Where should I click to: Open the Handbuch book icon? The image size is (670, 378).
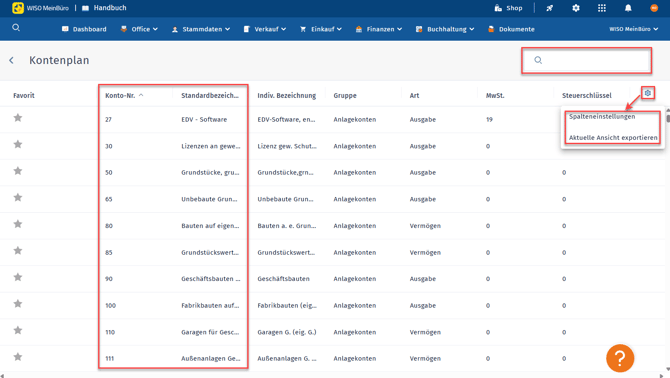[85, 8]
